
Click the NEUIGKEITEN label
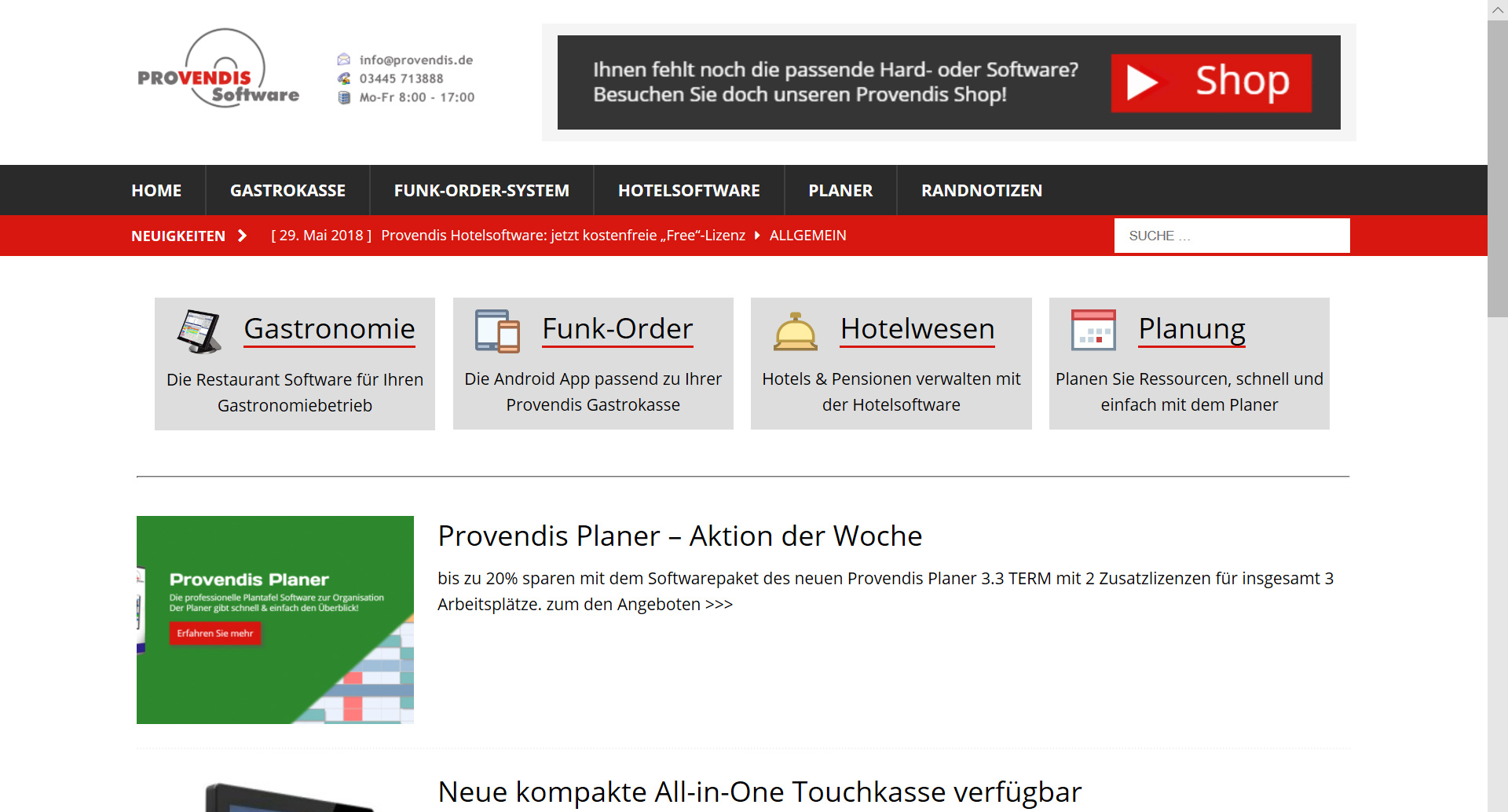[x=178, y=236]
